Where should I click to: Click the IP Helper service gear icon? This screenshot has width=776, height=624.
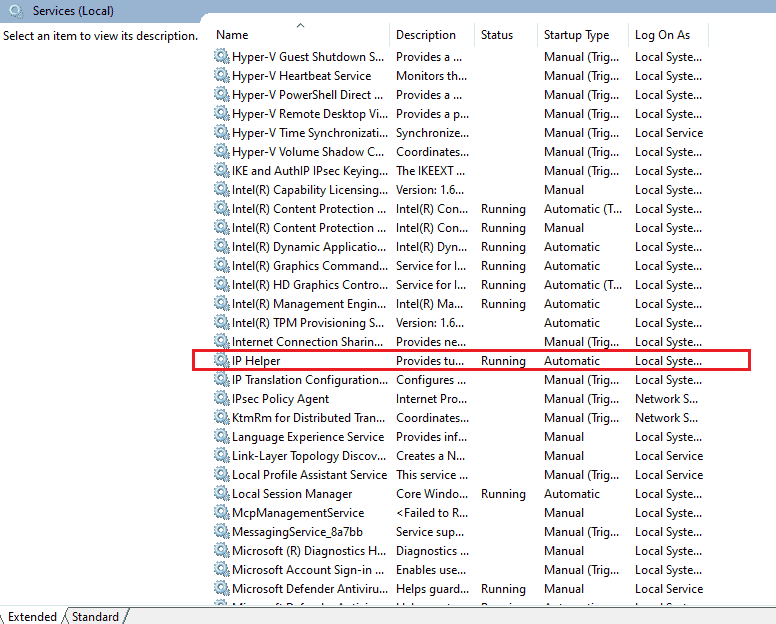pyautogui.click(x=221, y=360)
